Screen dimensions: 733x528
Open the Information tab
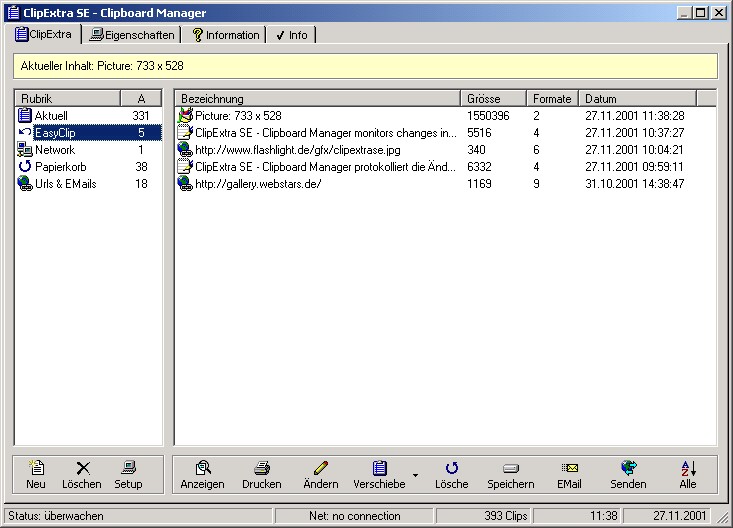(226, 35)
